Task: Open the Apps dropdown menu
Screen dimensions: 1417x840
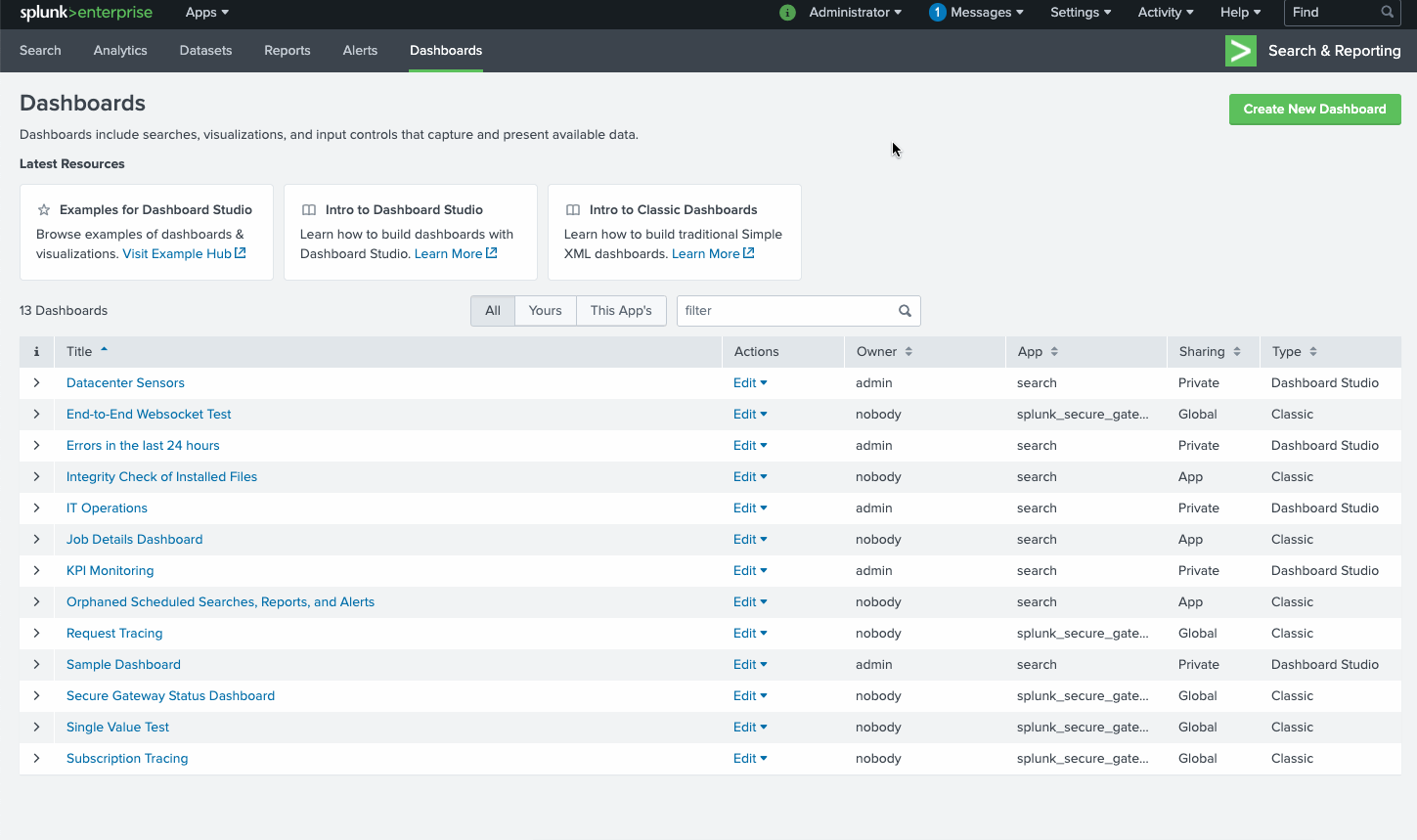Action: [x=206, y=13]
